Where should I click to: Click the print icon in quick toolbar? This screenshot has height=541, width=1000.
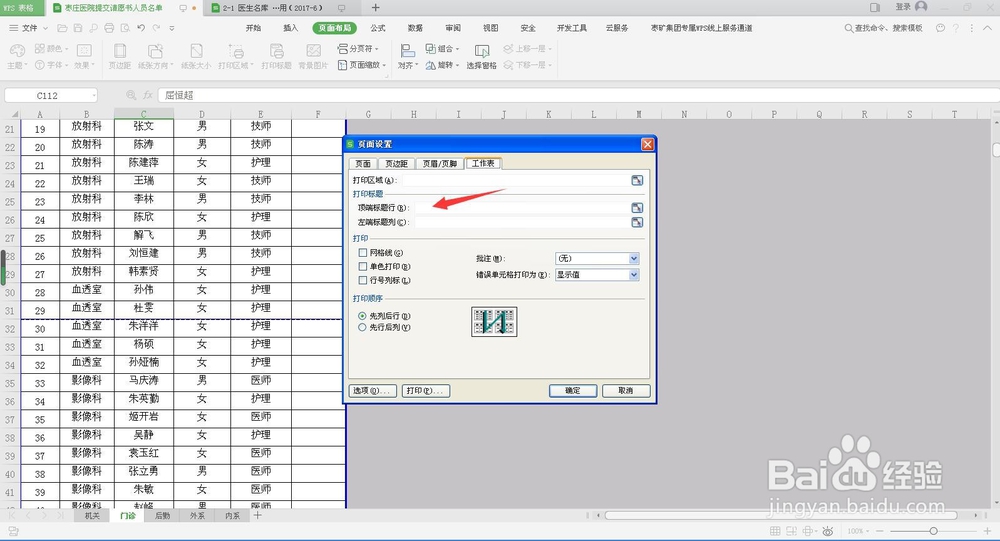tap(109, 28)
